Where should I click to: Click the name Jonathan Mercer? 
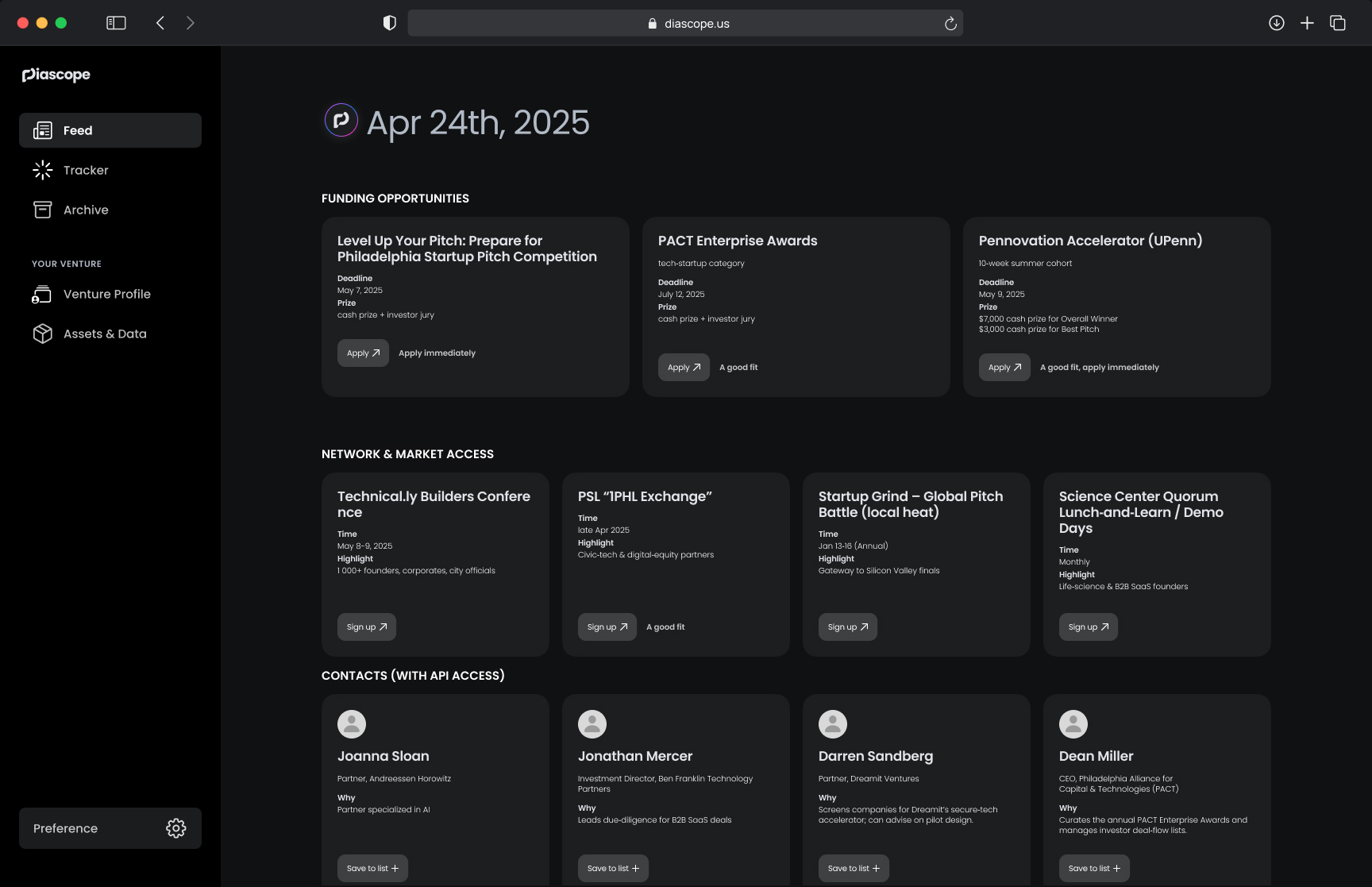635,756
